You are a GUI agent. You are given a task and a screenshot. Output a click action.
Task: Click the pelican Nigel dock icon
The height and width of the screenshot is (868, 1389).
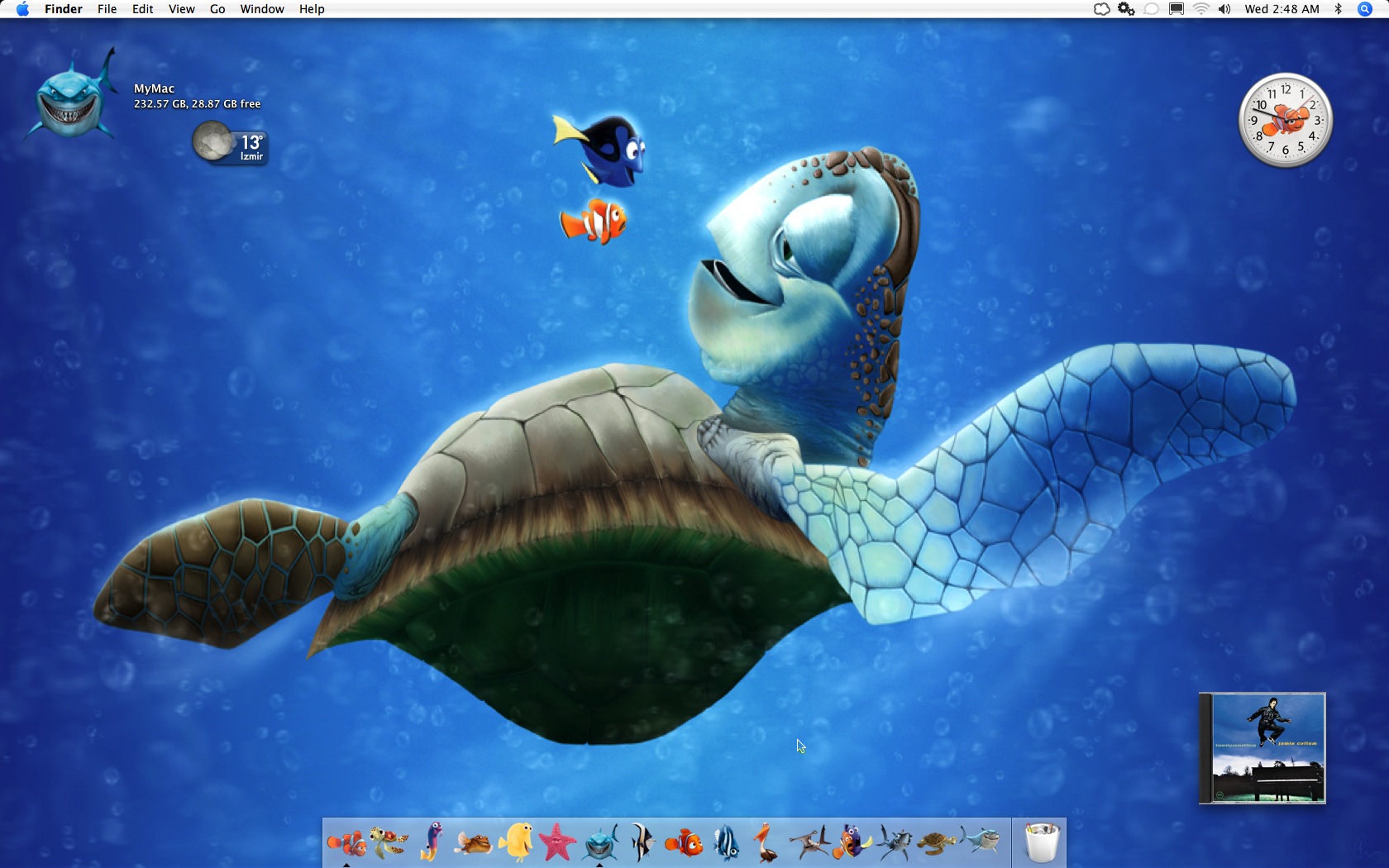coord(763,845)
